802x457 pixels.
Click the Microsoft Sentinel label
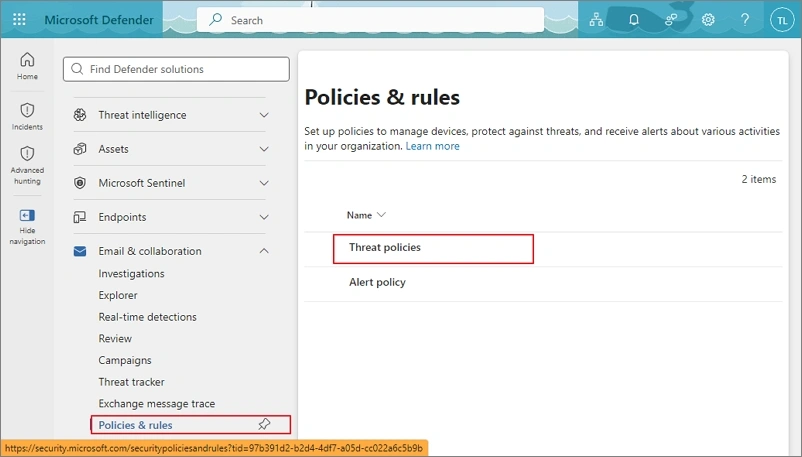pyautogui.click(x=142, y=183)
